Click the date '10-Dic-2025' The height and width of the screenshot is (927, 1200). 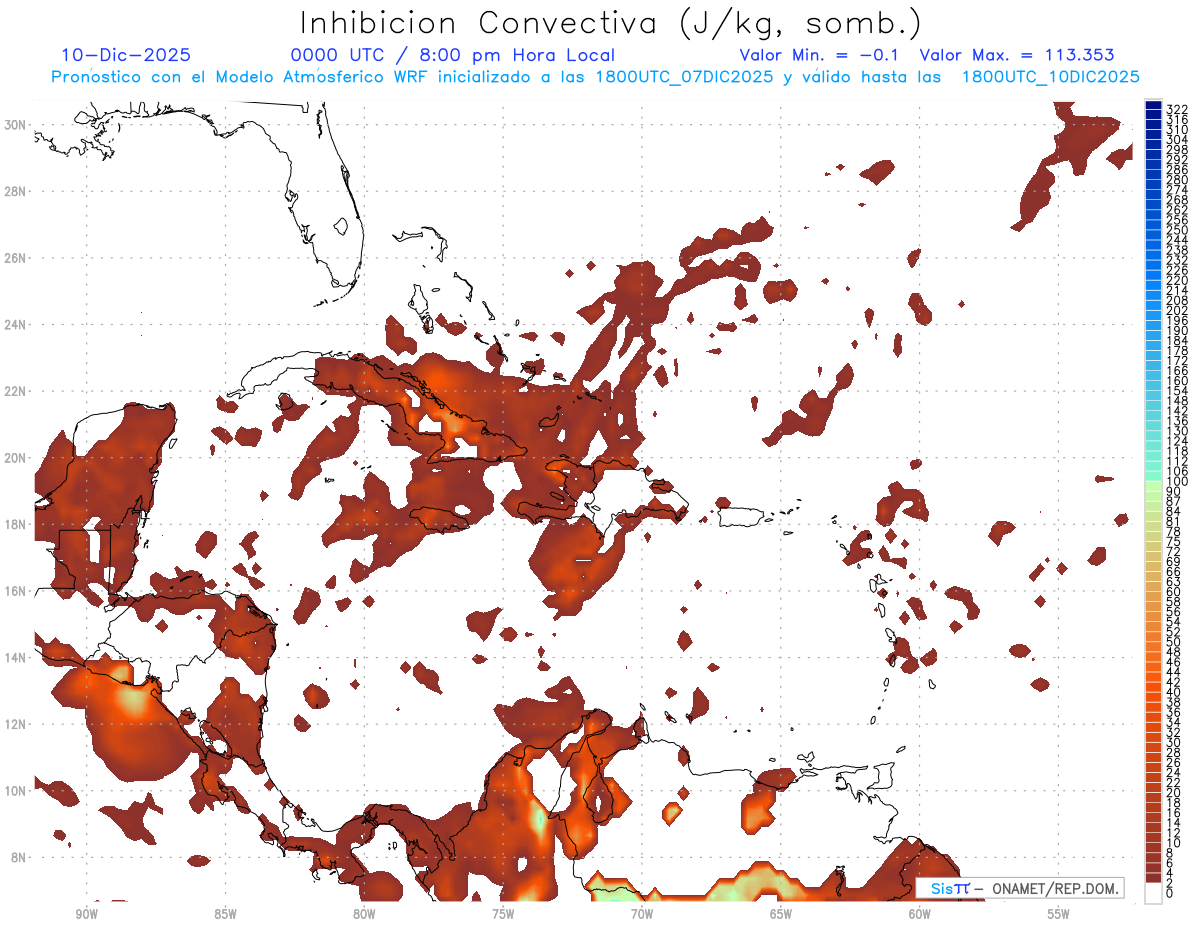[x=126, y=55]
